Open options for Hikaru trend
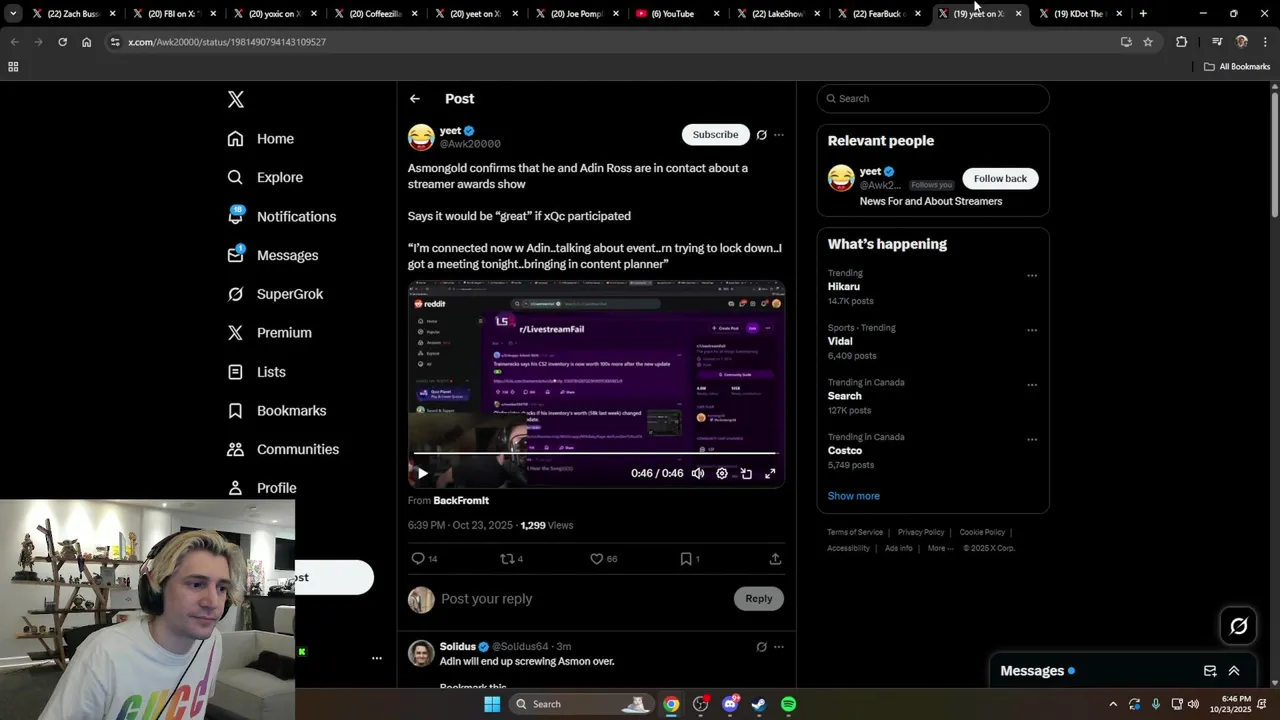Viewport: 1280px width, 720px height. tap(1032, 276)
